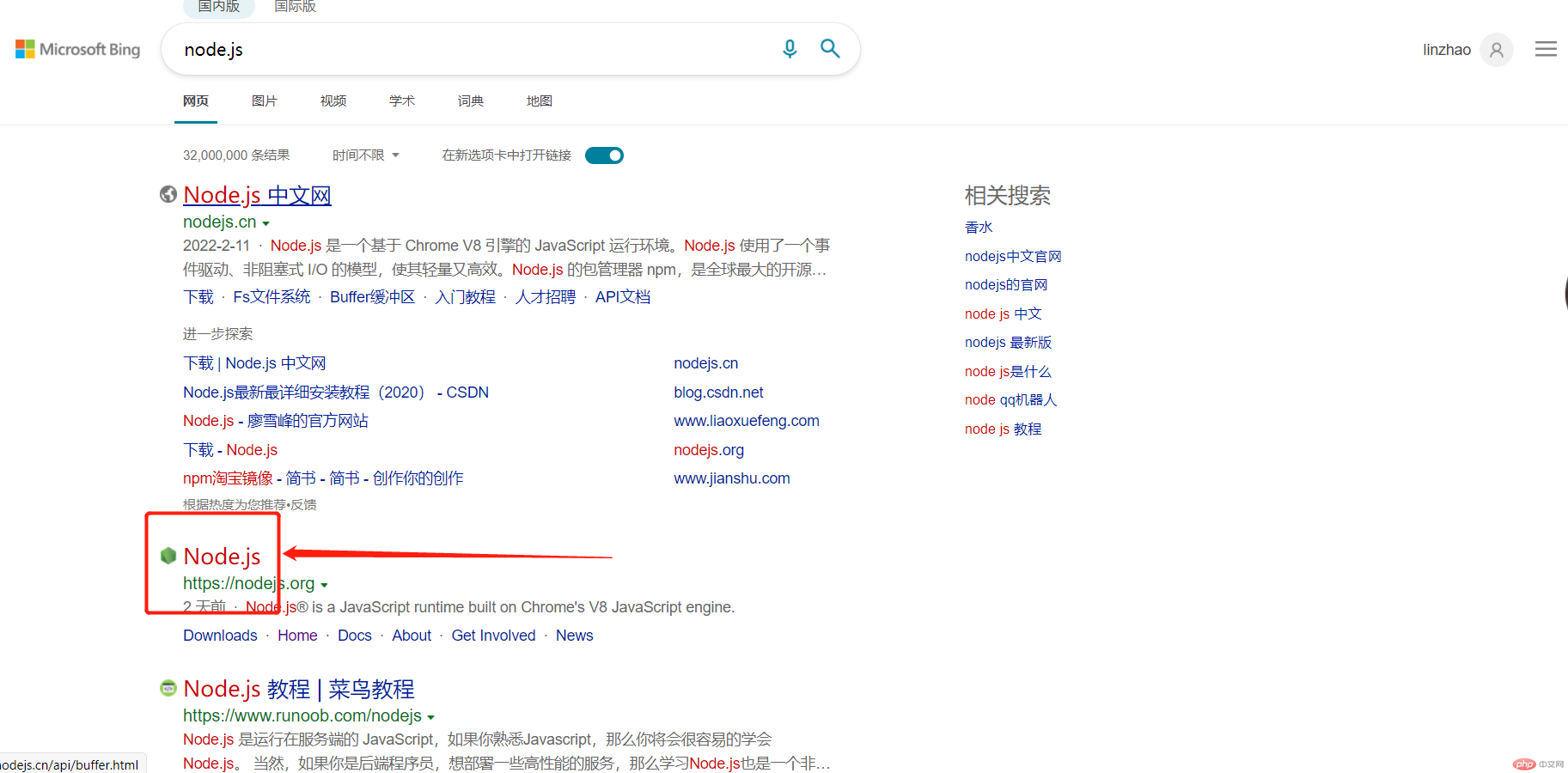Screen dimensions: 1568x773
Task: Open Node.js - 廖雪峰的官方网站 link
Action: tap(276, 421)
